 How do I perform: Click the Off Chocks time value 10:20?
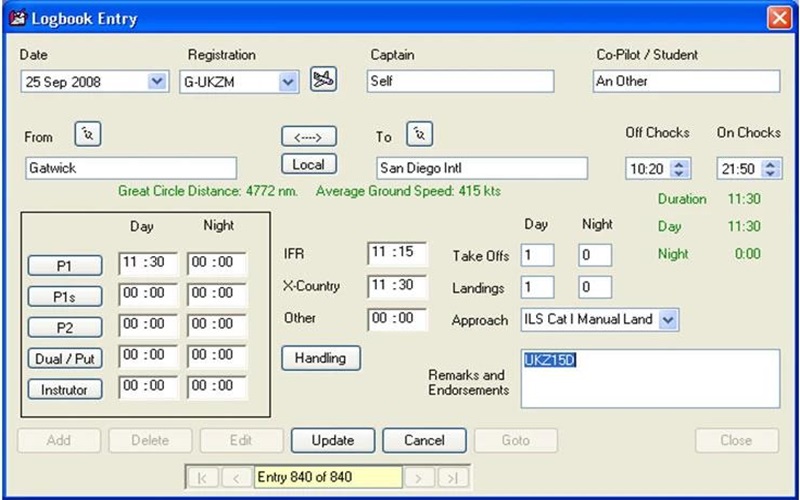(646, 169)
